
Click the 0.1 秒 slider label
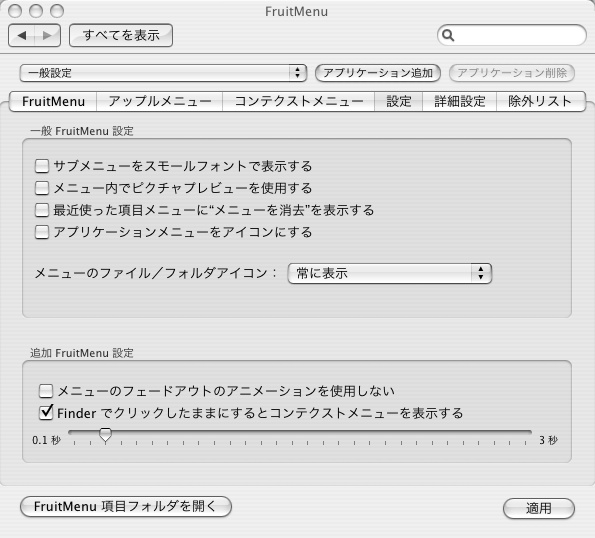tap(46, 440)
